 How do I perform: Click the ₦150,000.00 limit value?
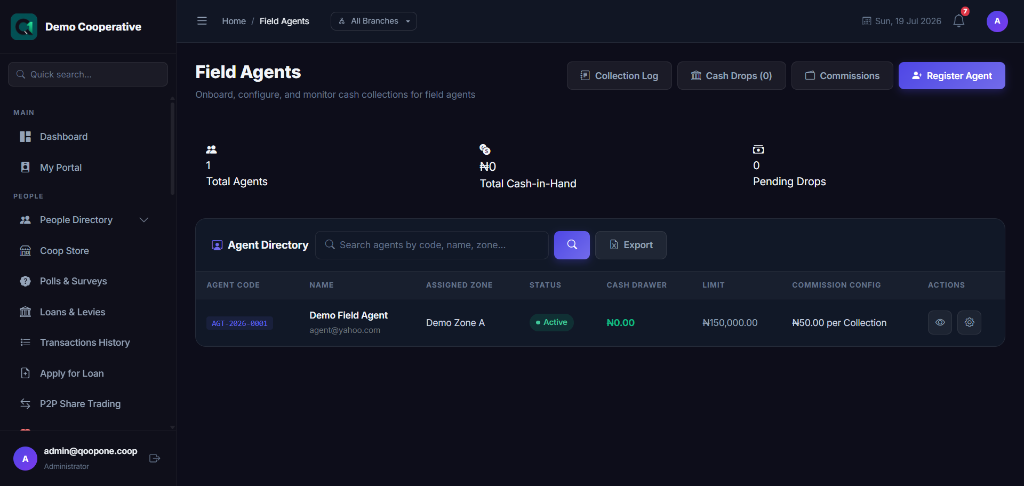pyautogui.click(x=730, y=323)
